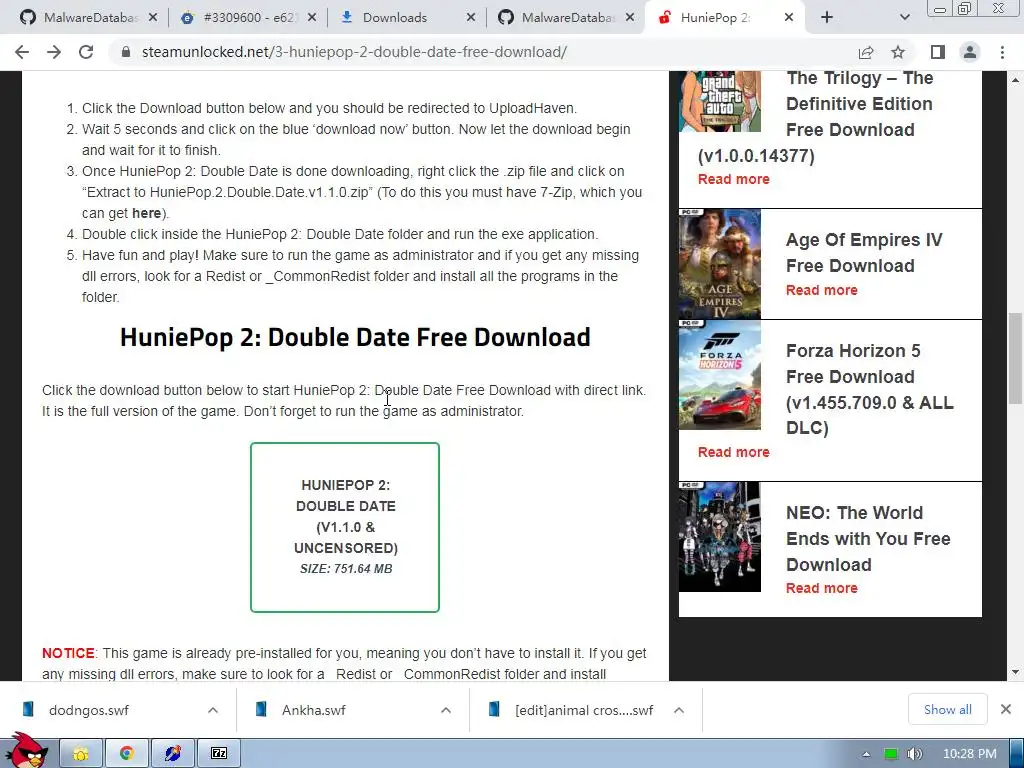1024x768 pixels.
Task: Go back to the previous page
Action: (x=22, y=52)
